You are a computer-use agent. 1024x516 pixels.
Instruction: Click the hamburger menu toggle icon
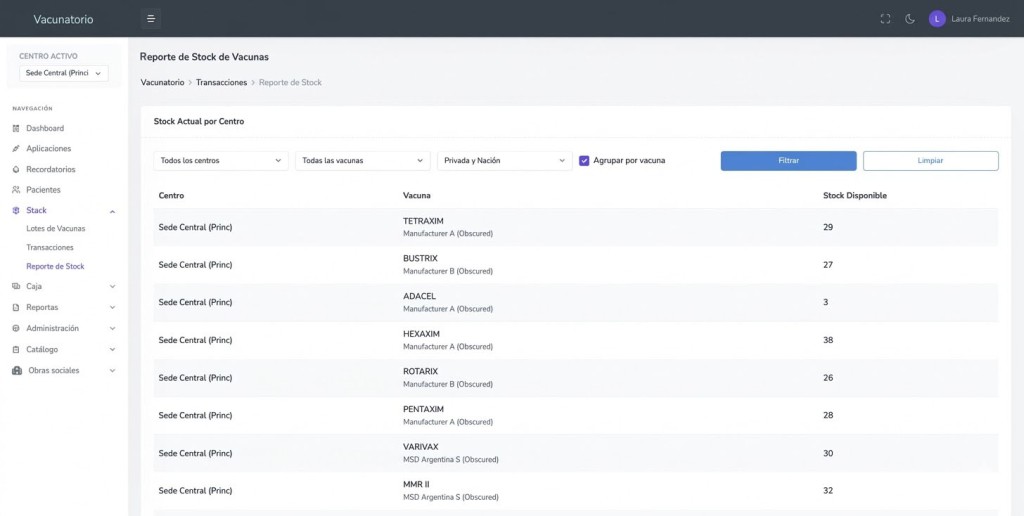coord(150,18)
